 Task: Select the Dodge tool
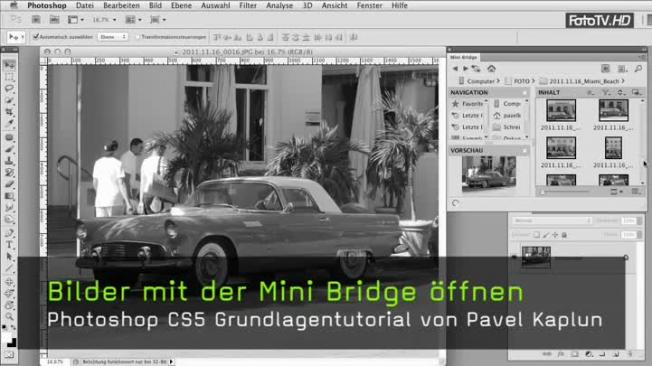9,219
